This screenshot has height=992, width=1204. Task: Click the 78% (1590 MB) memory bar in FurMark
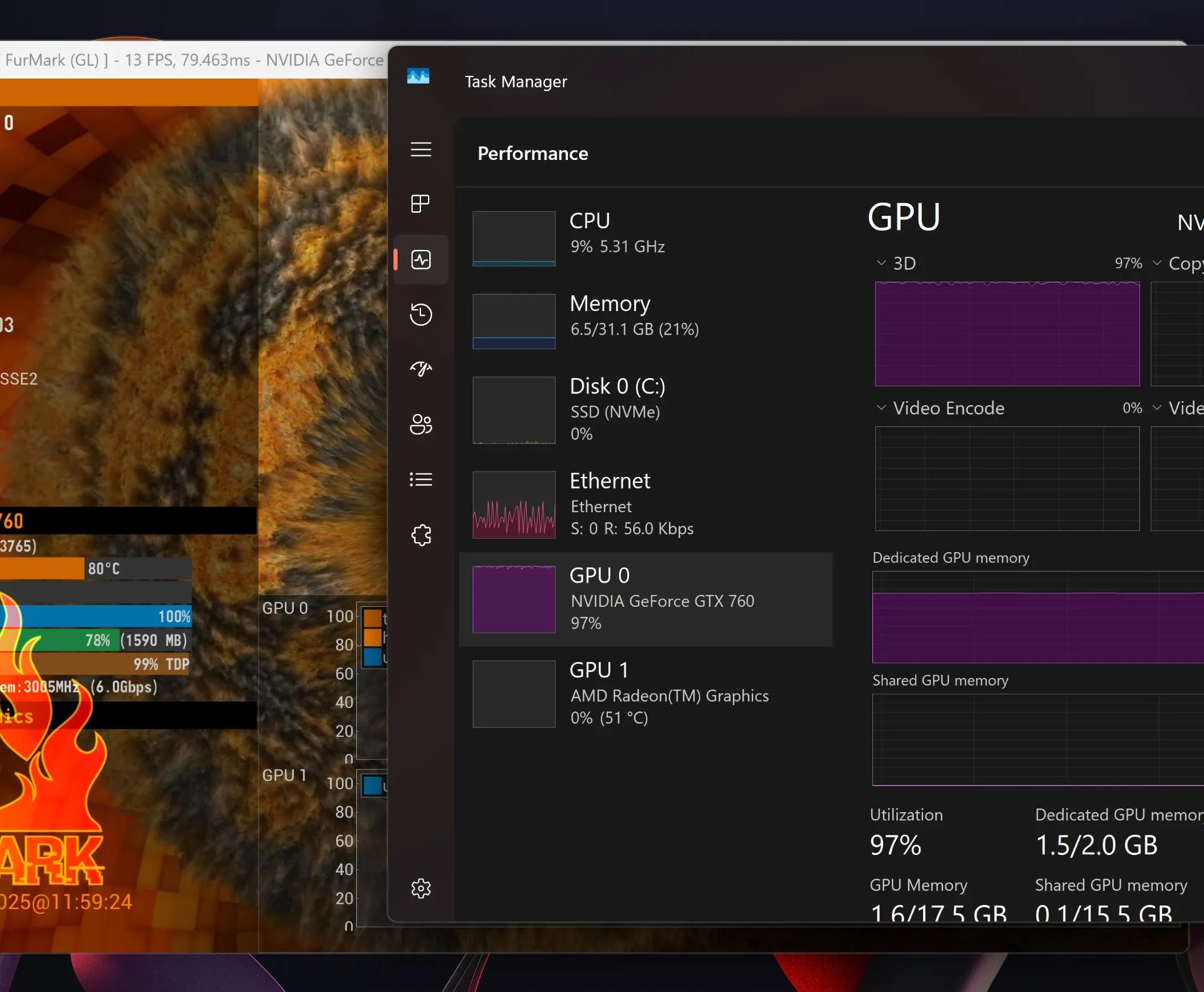point(96,640)
